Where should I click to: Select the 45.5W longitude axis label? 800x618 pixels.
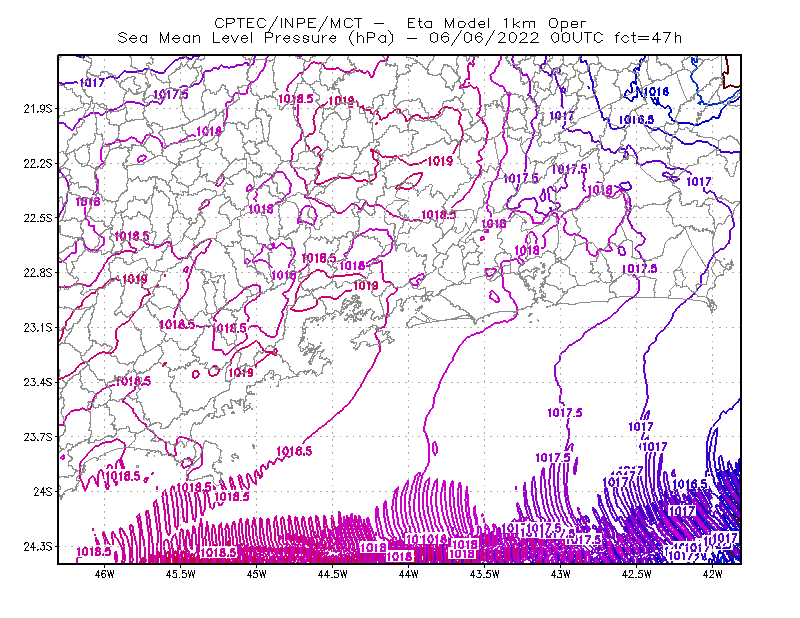181,574
